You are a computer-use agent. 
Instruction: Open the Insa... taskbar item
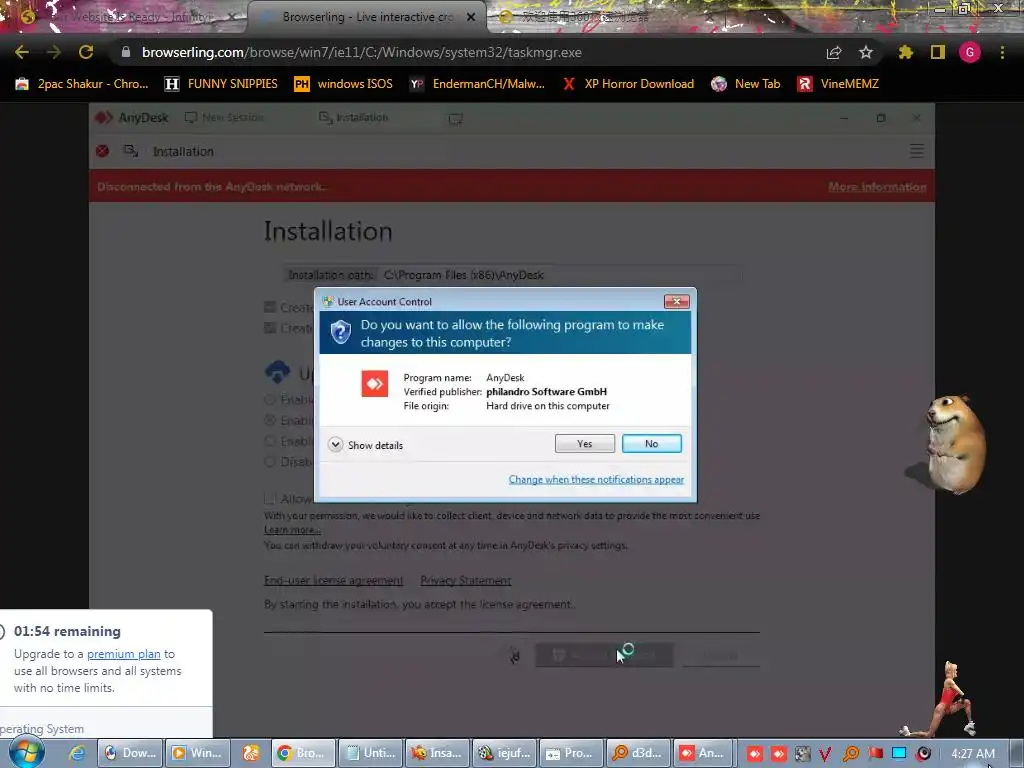(438, 753)
